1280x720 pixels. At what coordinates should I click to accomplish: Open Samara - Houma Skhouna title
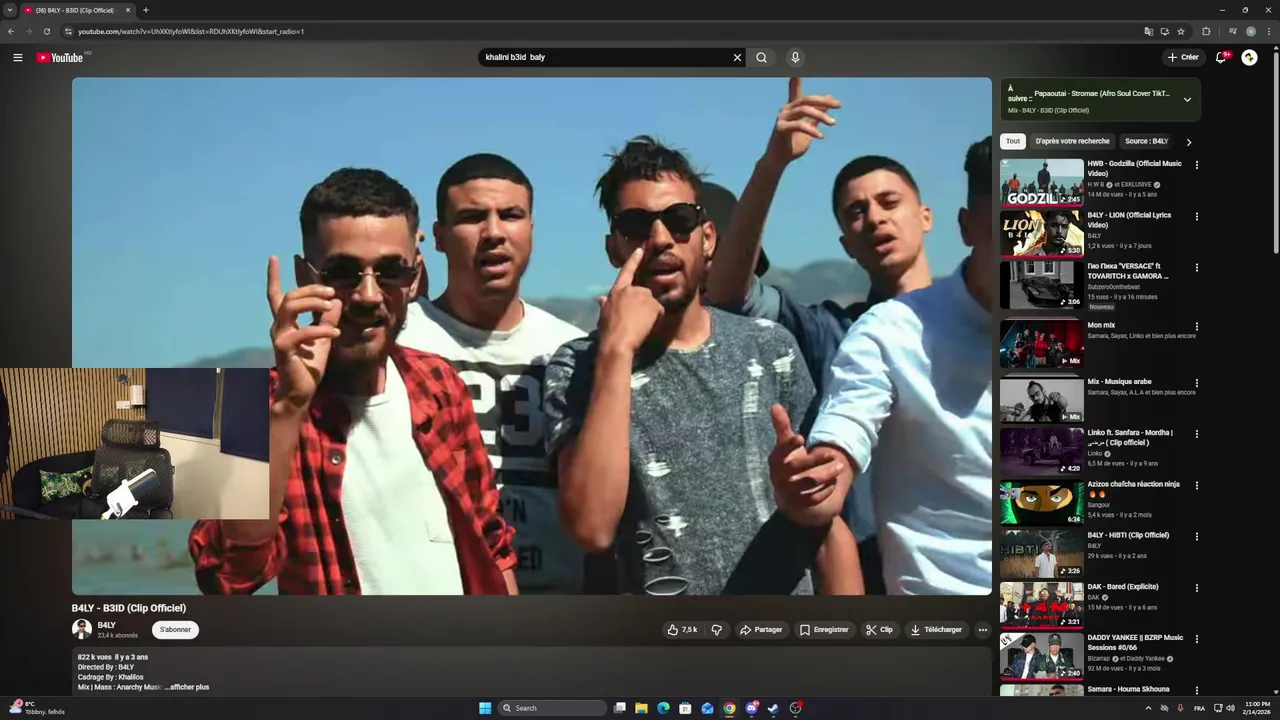click(1128, 689)
